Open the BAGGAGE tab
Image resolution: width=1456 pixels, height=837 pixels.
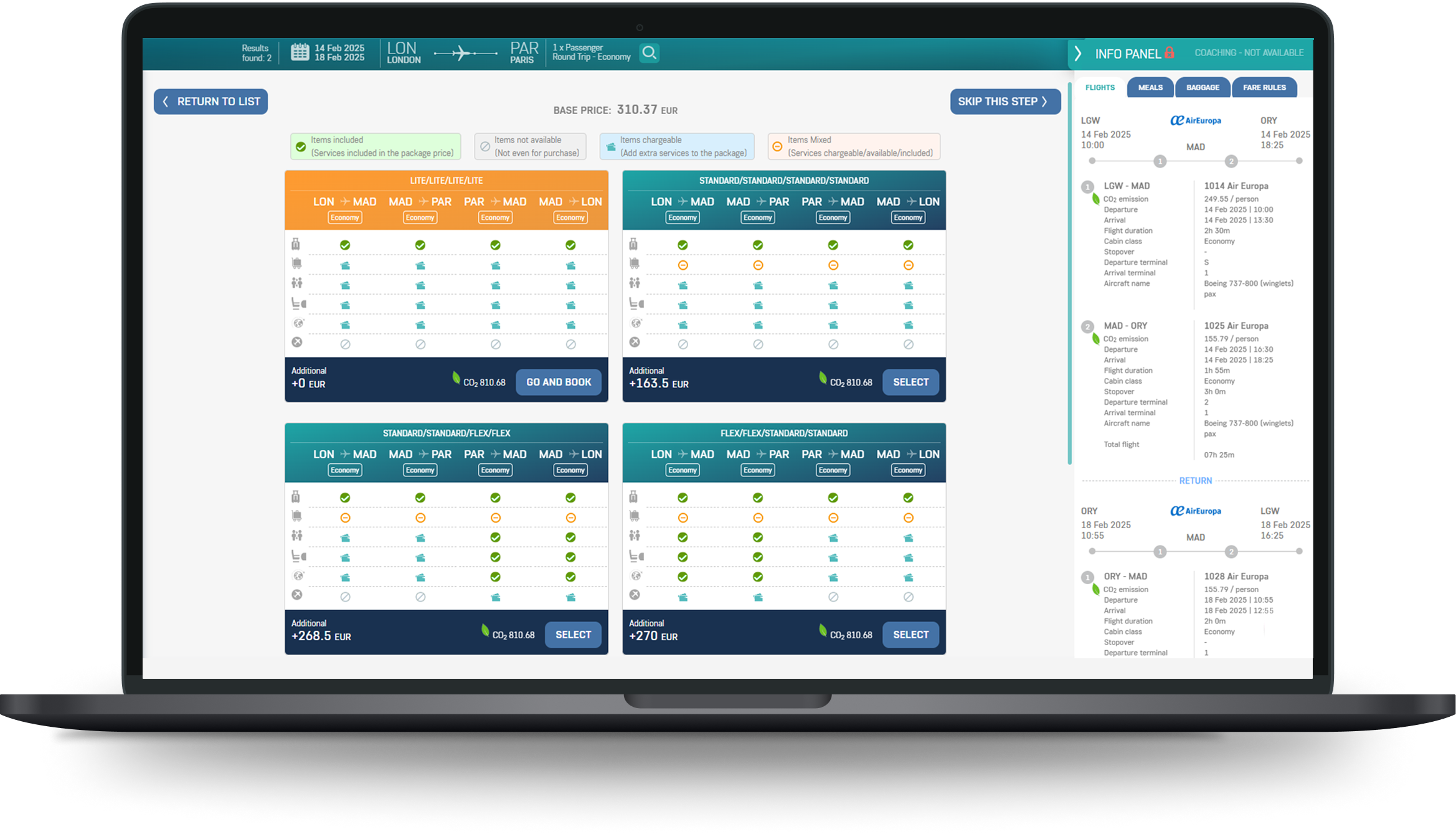(1202, 88)
